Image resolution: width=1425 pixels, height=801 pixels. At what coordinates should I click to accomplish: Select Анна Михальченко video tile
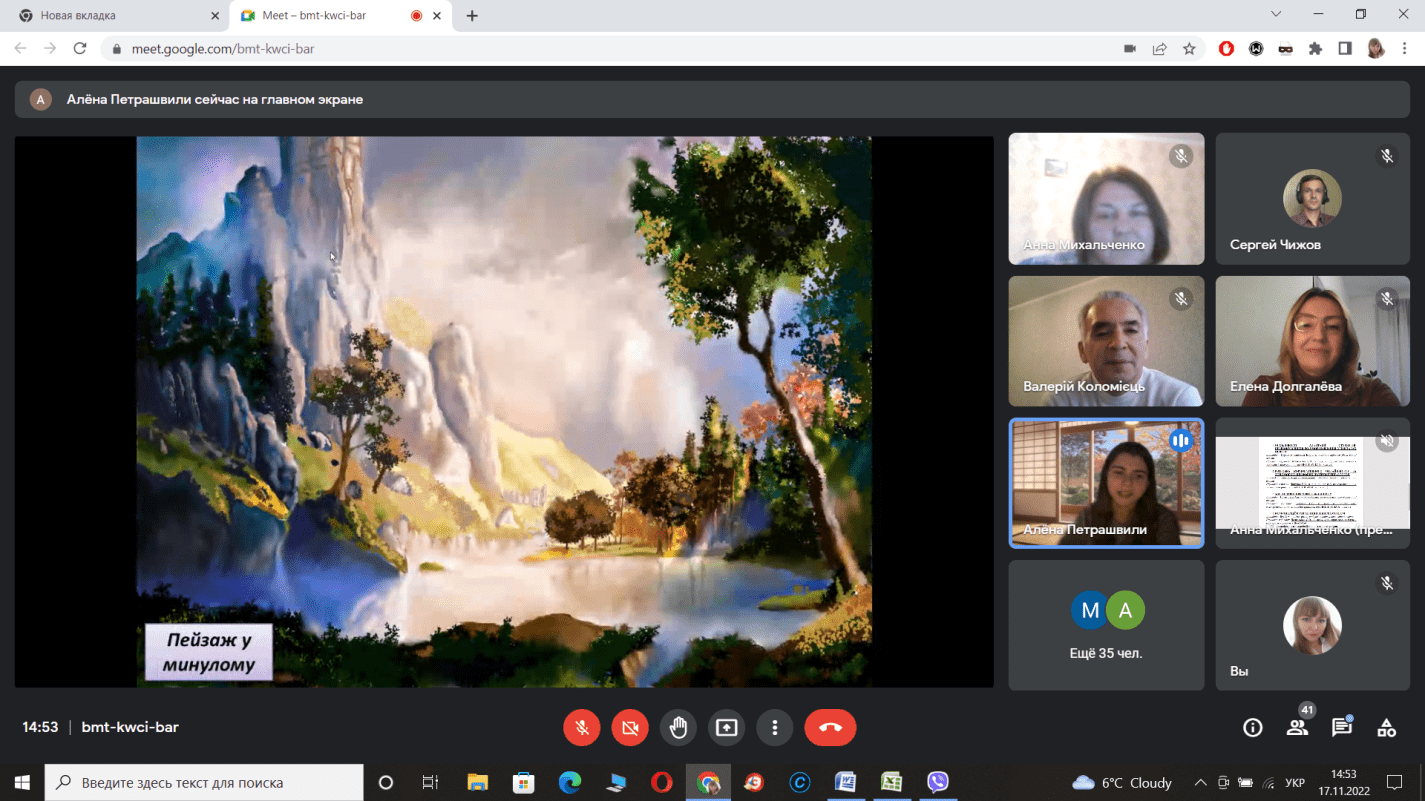1106,199
